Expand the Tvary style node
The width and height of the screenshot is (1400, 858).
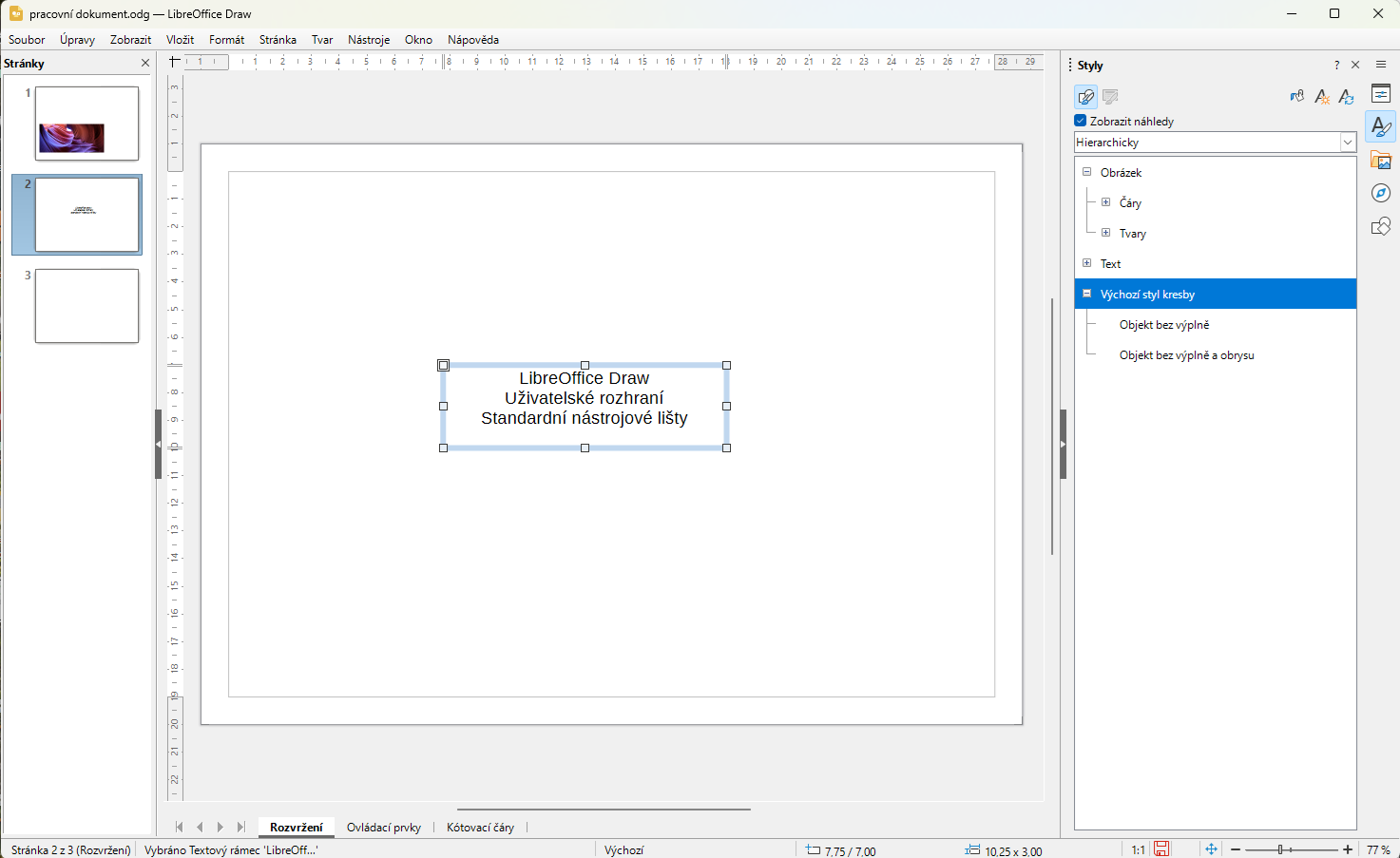(1106, 233)
